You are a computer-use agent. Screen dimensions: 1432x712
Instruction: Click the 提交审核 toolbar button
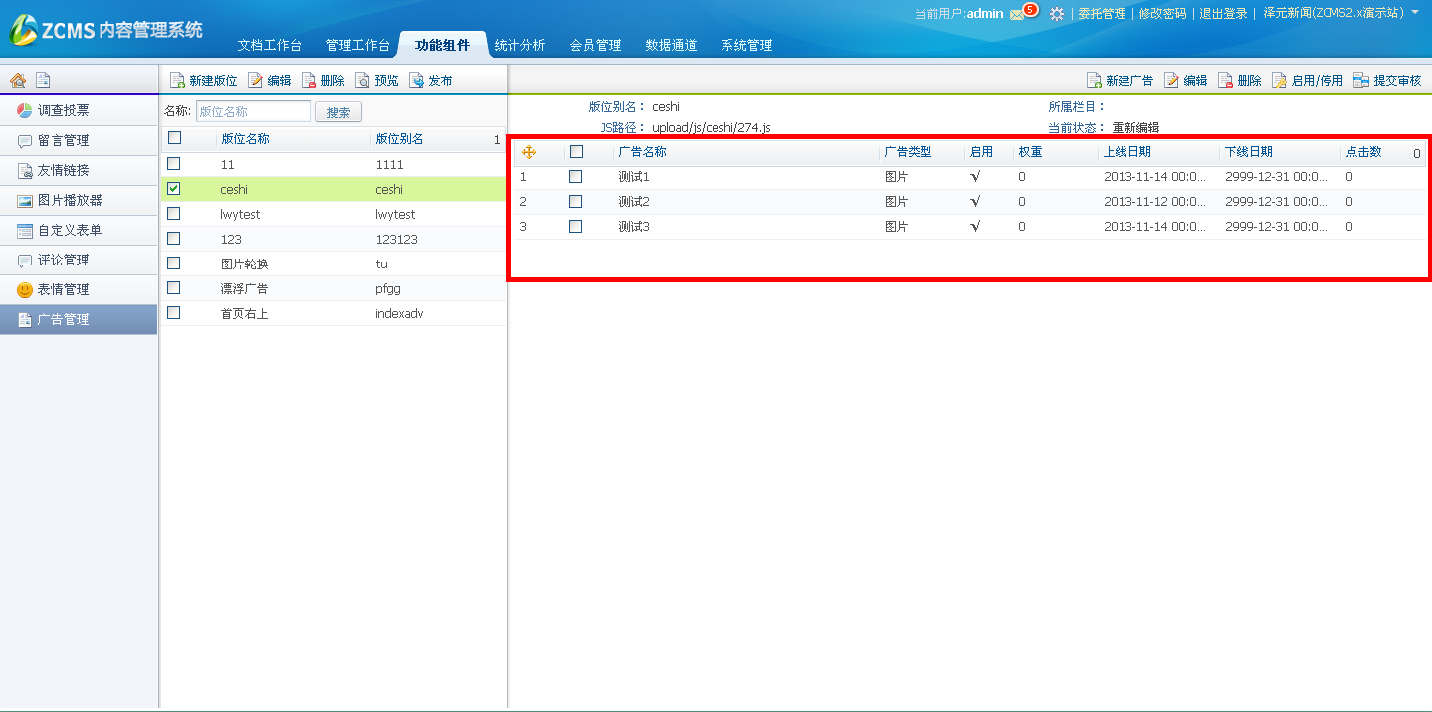point(1387,81)
